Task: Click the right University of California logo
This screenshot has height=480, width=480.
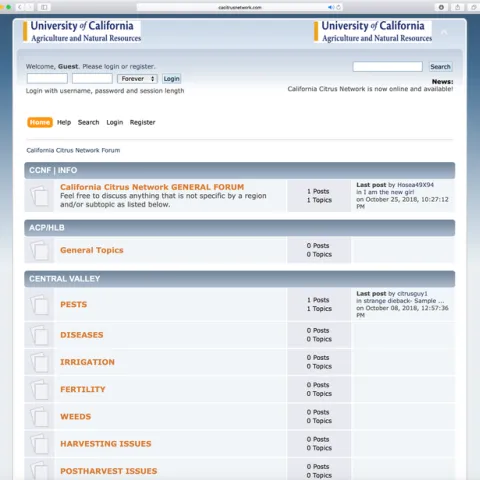Action: click(x=373, y=32)
